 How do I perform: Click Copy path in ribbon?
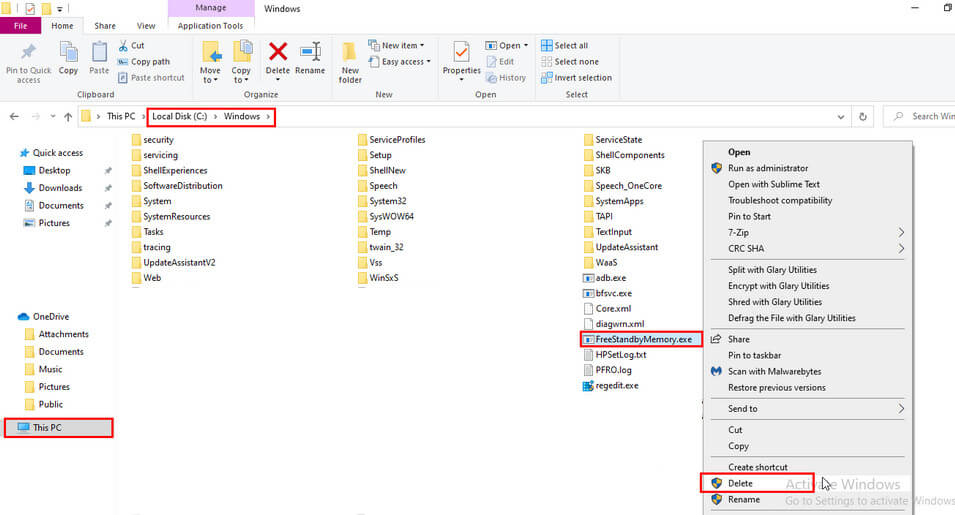(x=144, y=61)
